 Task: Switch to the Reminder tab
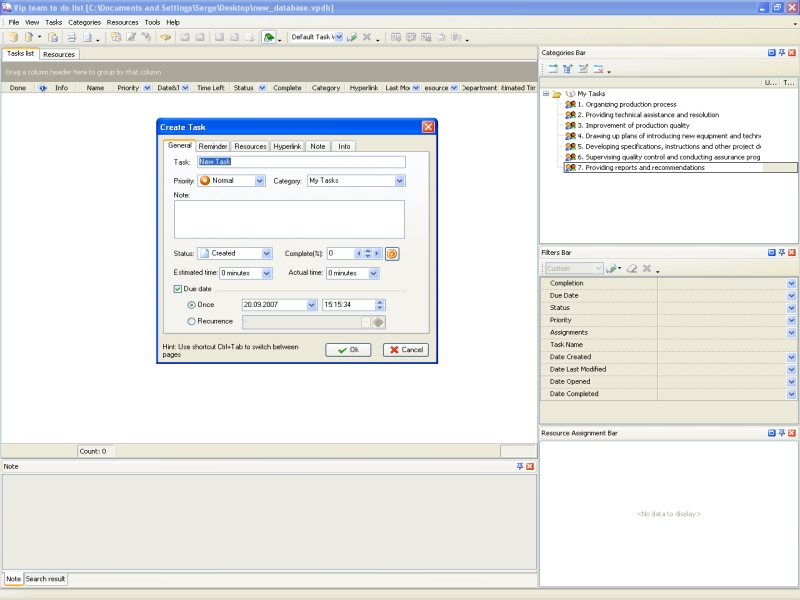tap(213, 146)
